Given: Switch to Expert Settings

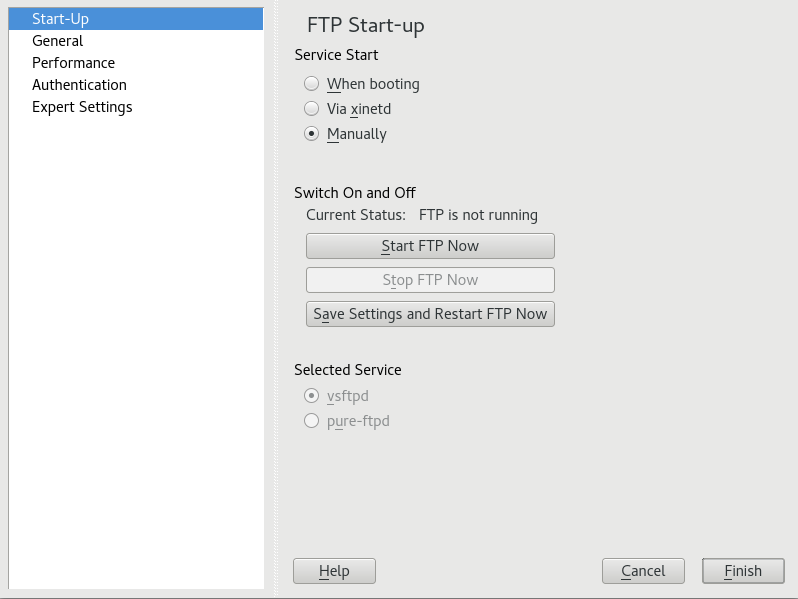Looking at the screenshot, I should 82,107.
